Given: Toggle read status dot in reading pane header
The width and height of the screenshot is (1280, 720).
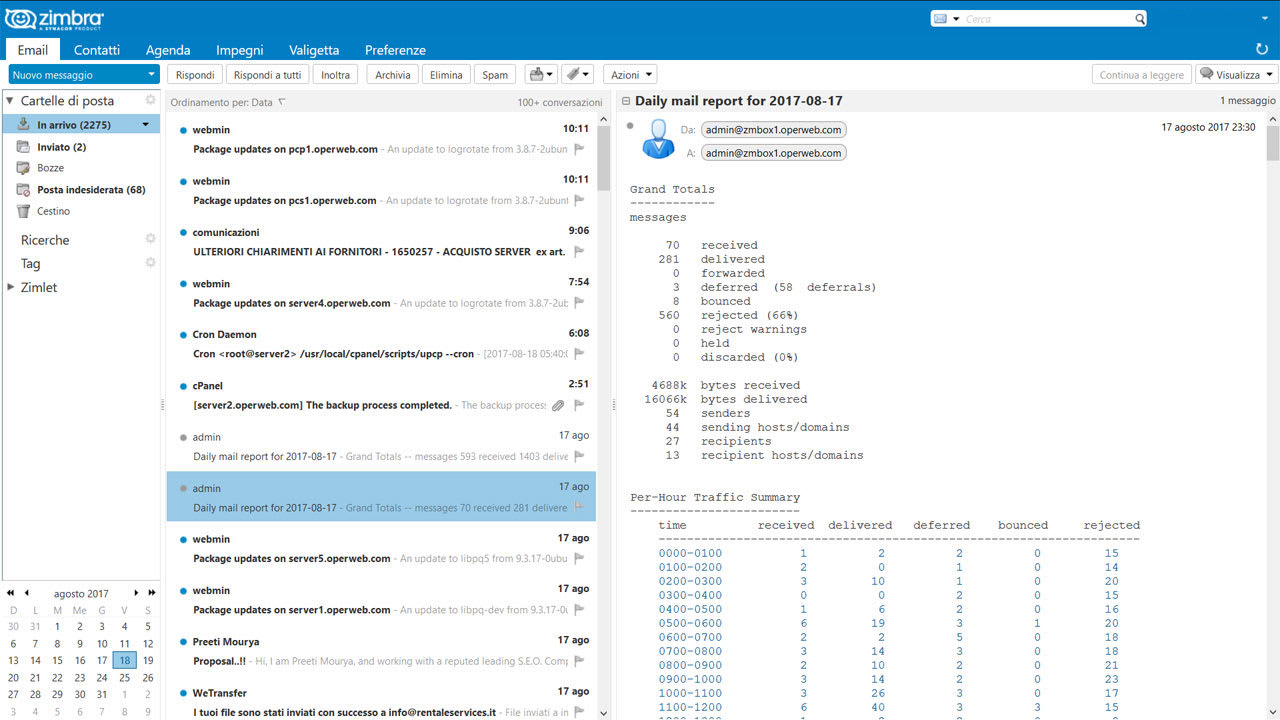Looking at the screenshot, I should 630,126.
